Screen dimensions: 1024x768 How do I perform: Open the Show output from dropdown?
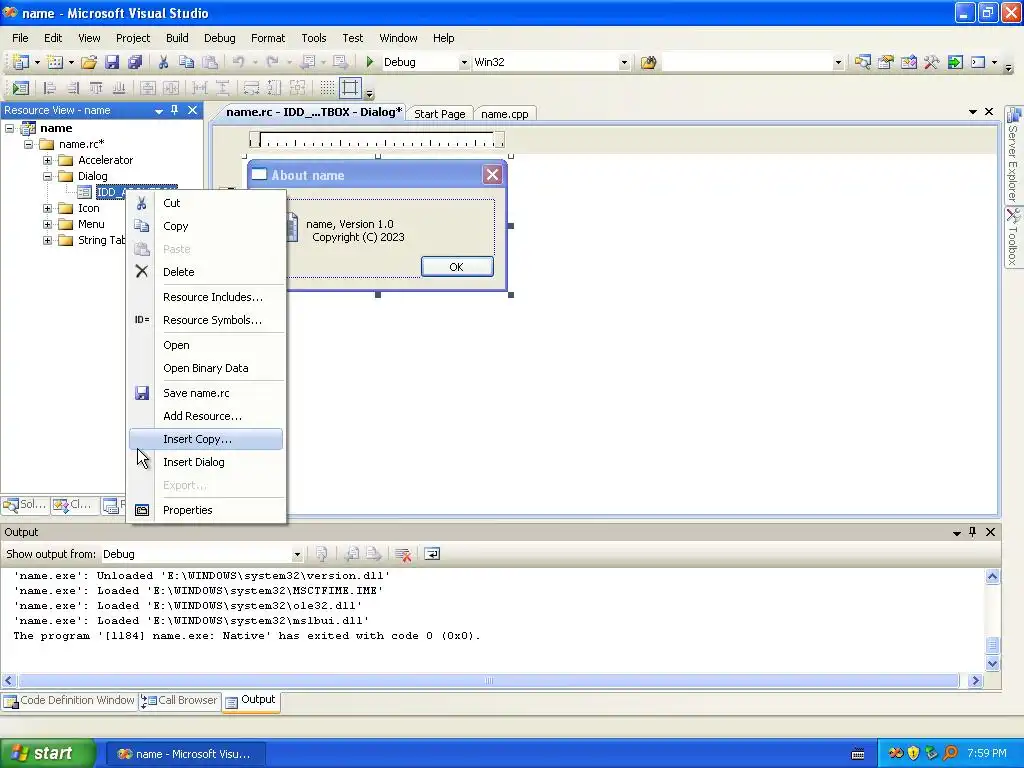[296, 554]
